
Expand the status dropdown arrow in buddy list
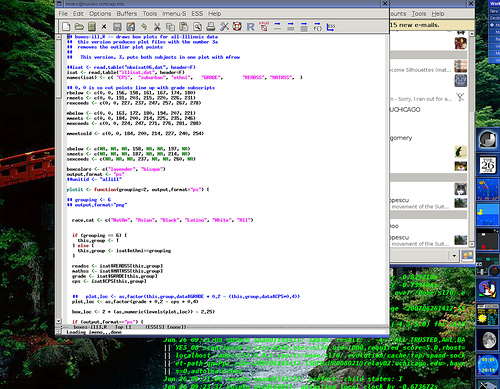[x=454, y=256]
